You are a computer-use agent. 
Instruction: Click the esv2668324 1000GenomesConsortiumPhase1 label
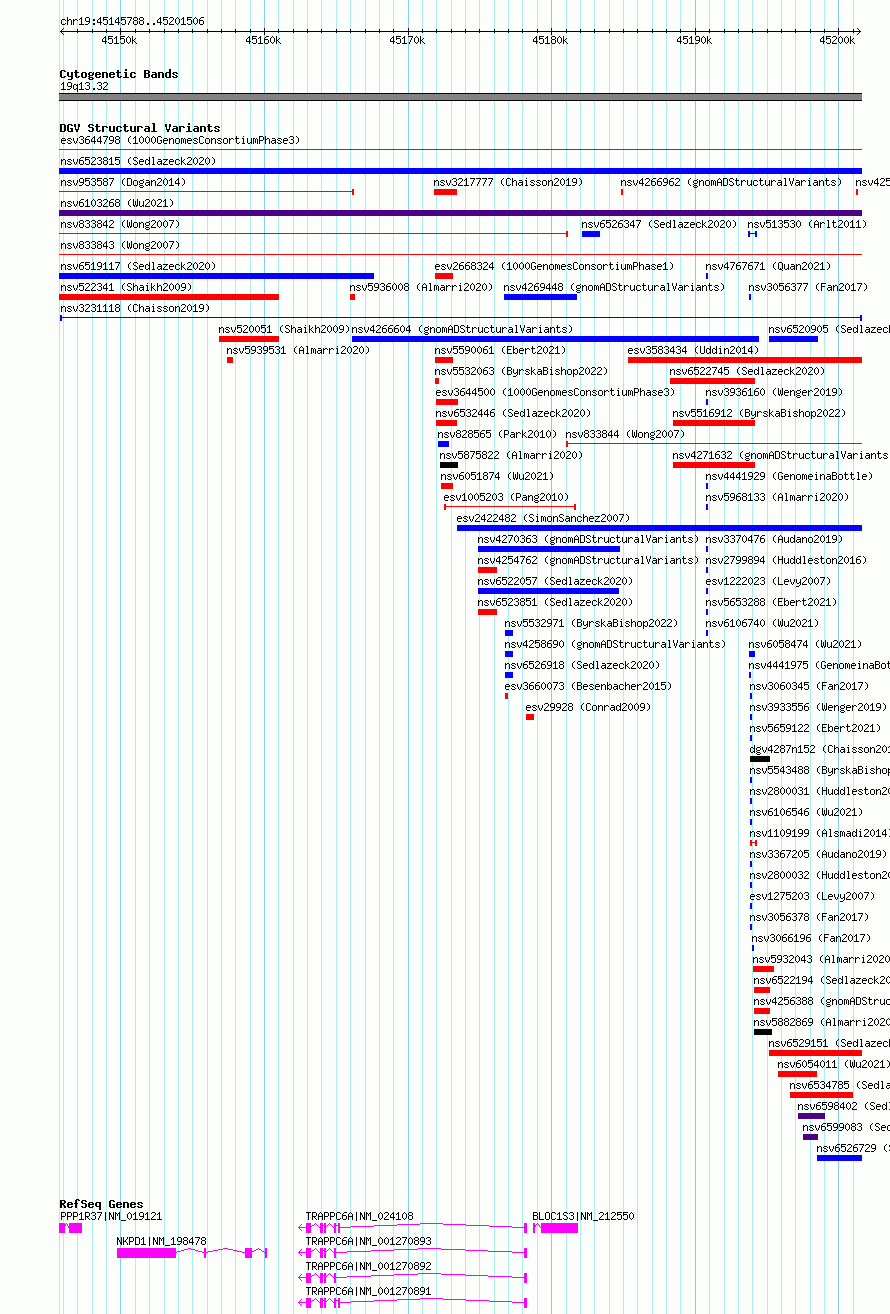point(555,266)
